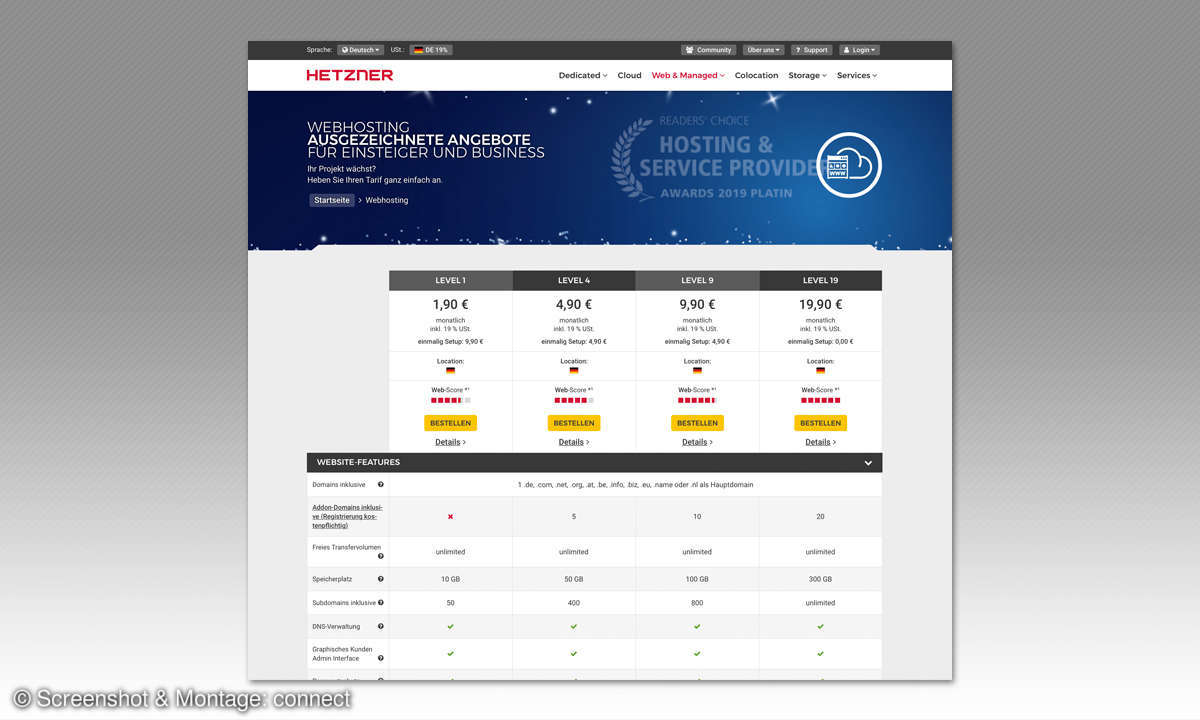
Task: Click the 300 GB storage value
Action: tap(821, 579)
